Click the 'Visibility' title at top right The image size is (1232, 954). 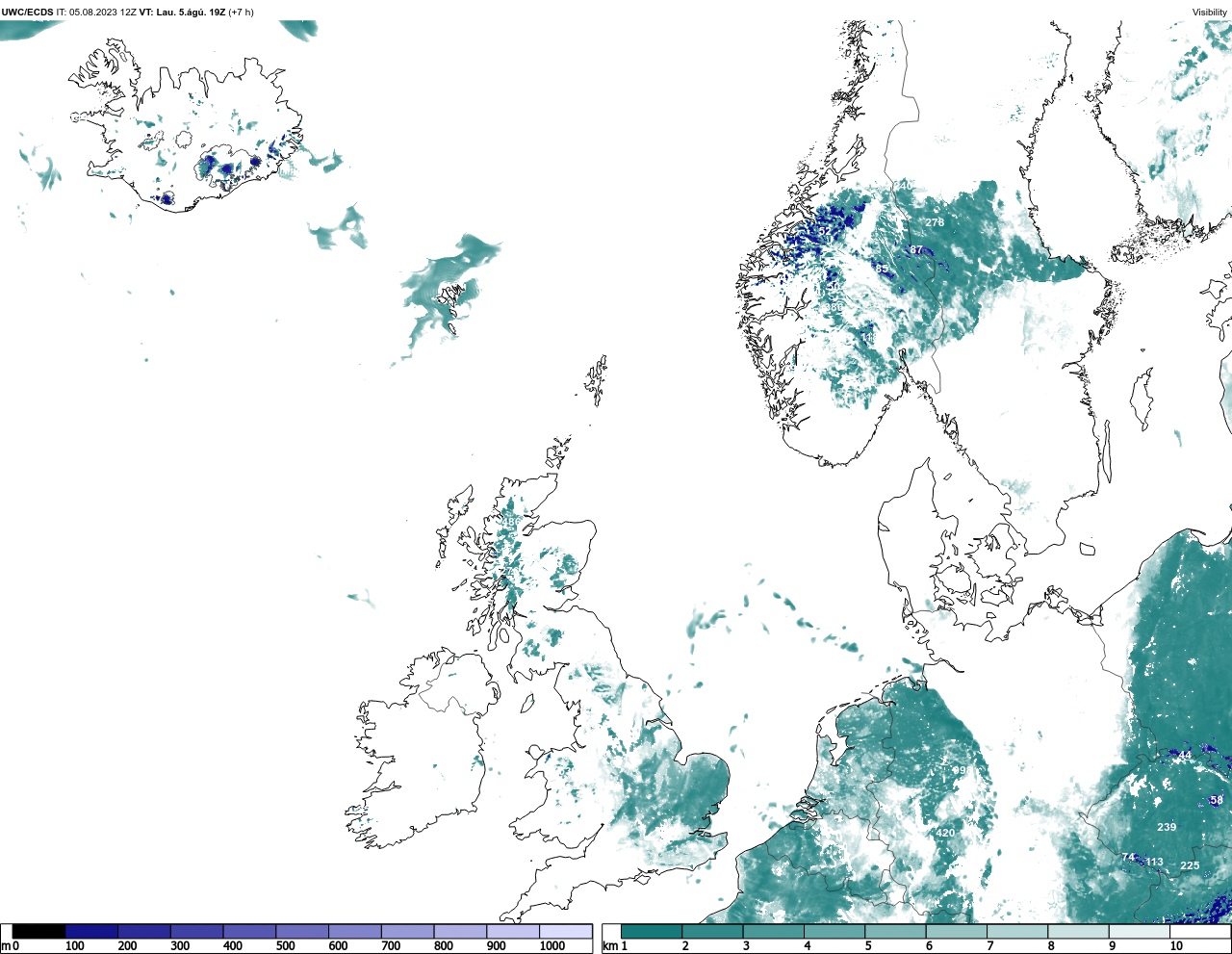pyautogui.click(x=1210, y=13)
